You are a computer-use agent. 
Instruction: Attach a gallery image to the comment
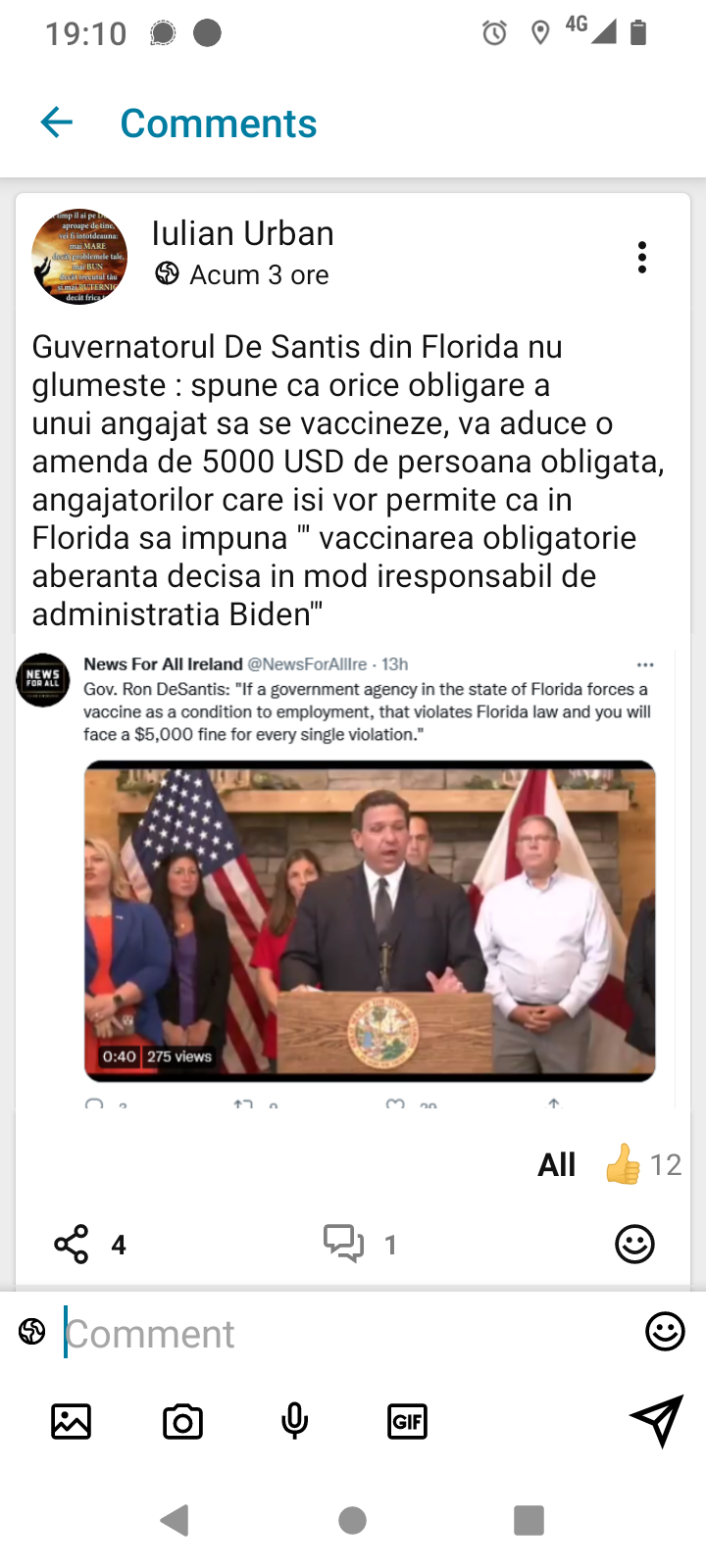click(x=71, y=1421)
